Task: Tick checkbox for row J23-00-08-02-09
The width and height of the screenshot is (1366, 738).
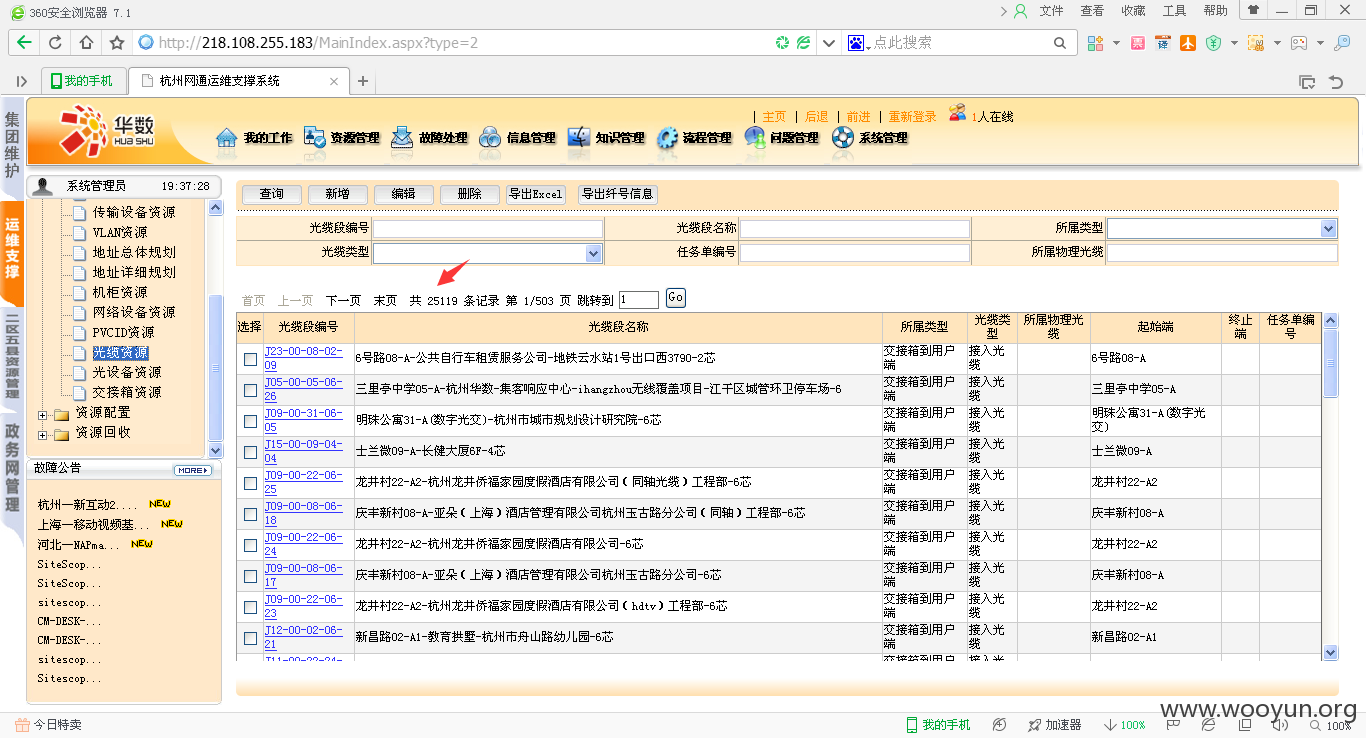Action: (x=250, y=359)
